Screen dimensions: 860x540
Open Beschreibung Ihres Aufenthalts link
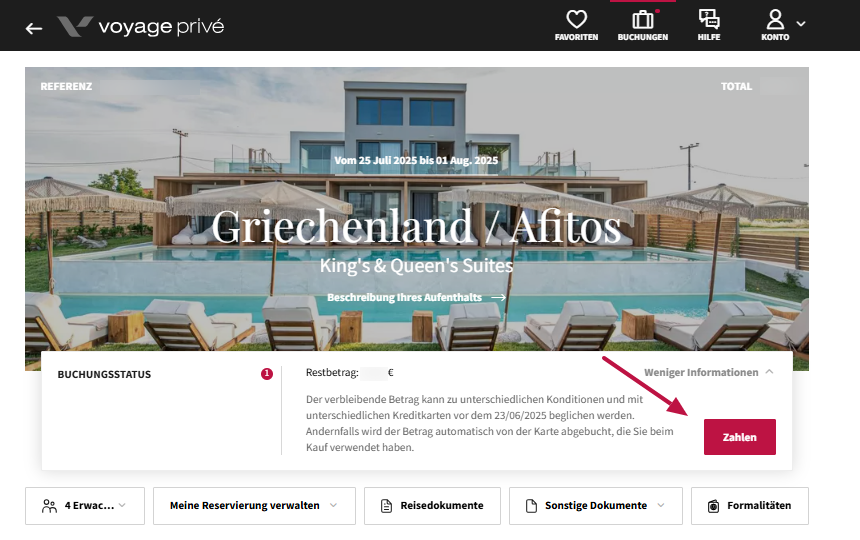tap(416, 297)
